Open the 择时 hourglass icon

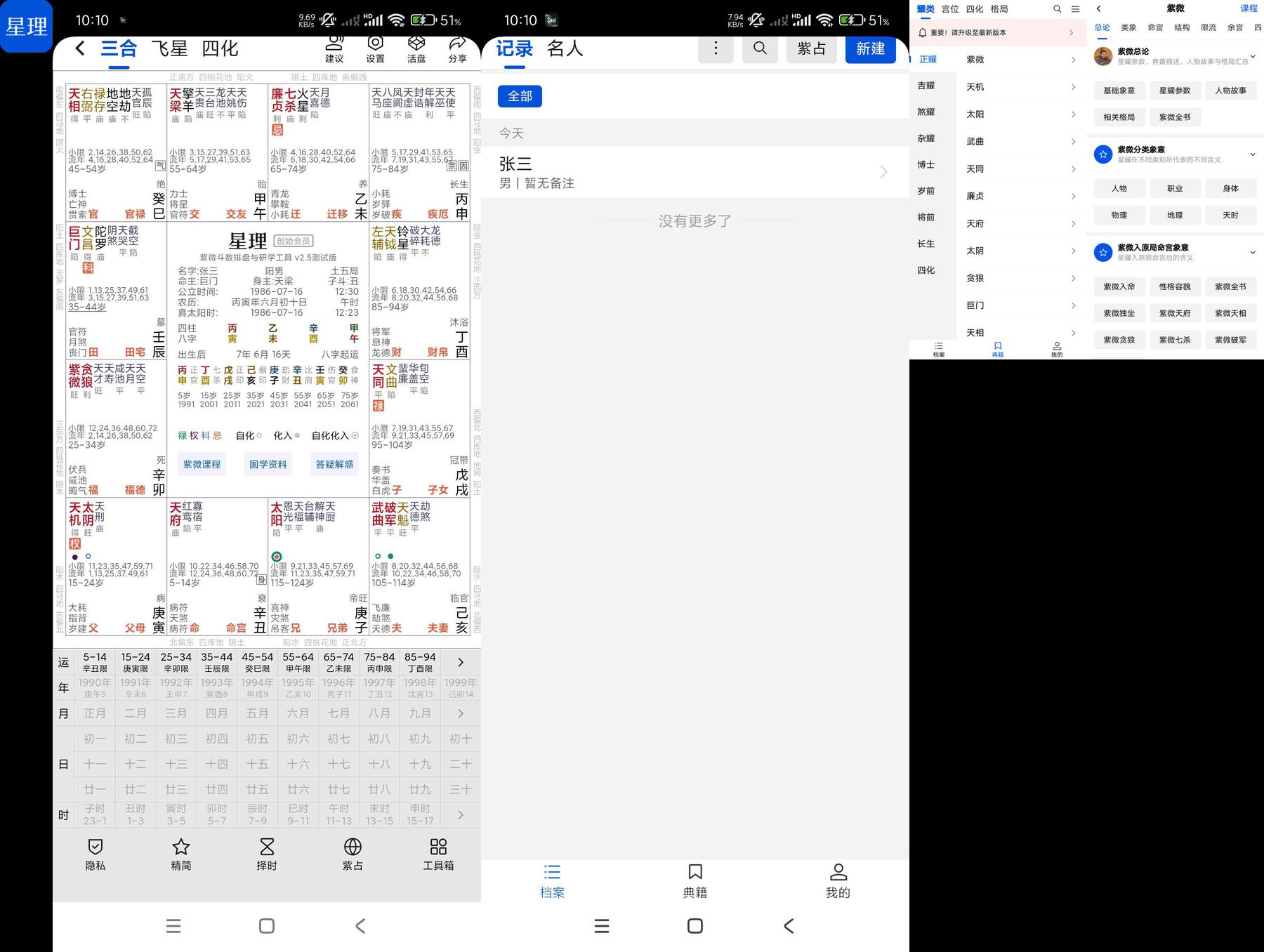(x=267, y=854)
